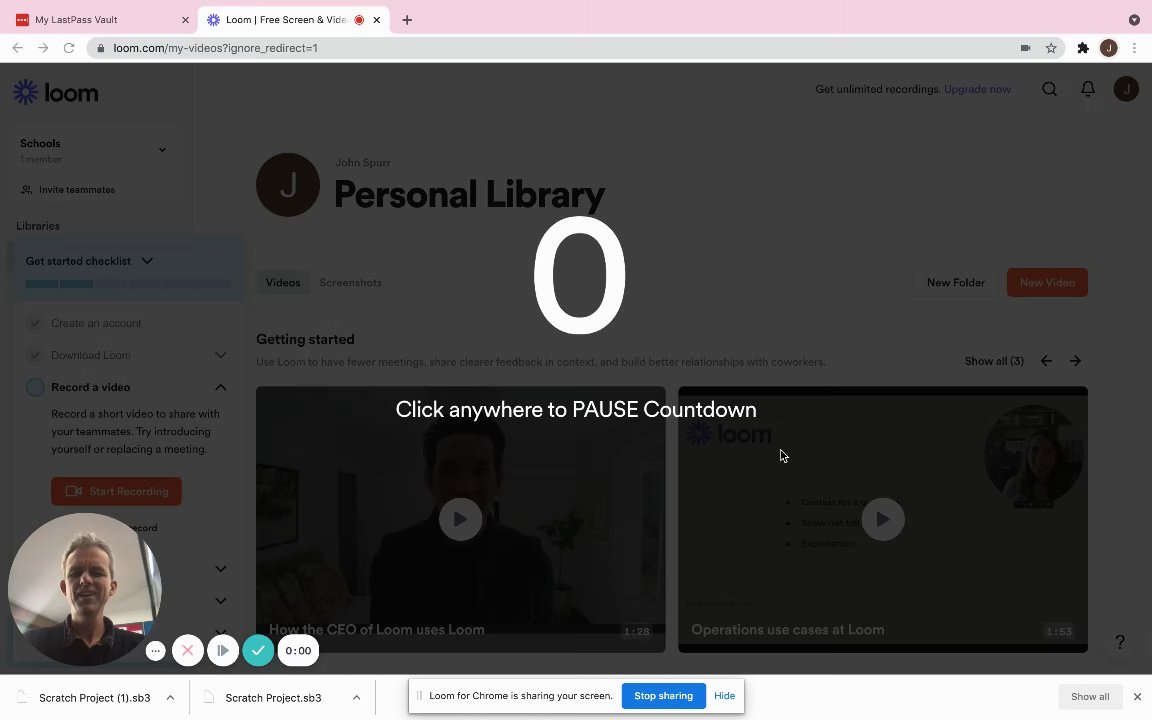Screen dimensions: 1152x720
Task: Open a new browser tab with plus
Action: click(x=407, y=20)
